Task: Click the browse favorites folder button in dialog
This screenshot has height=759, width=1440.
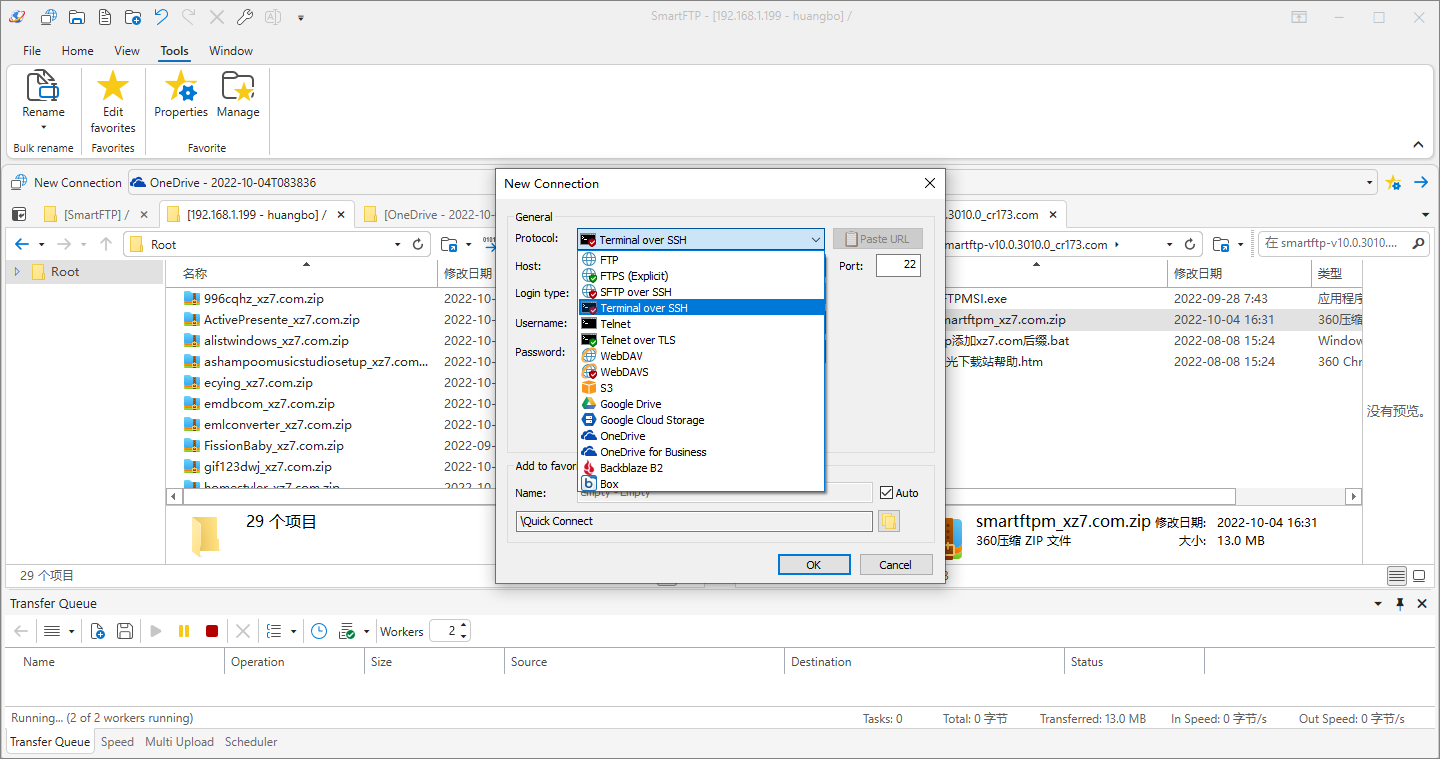Action: coord(889,521)
